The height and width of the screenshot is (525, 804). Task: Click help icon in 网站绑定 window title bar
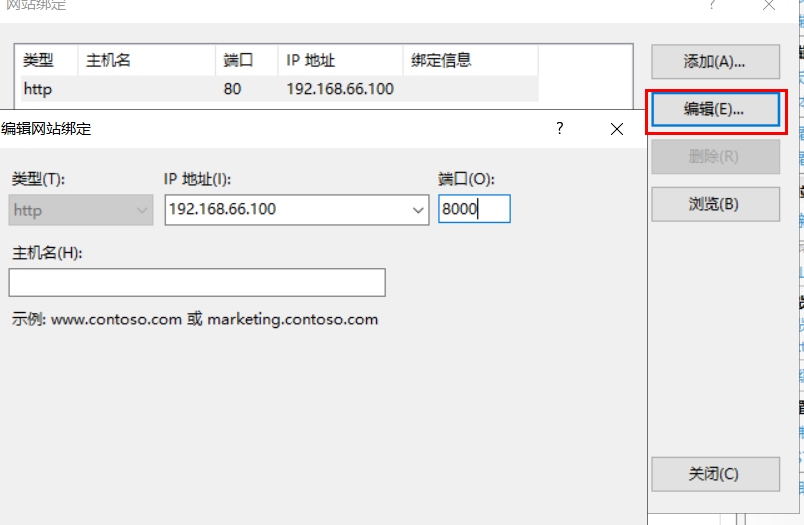(x=712, y=5)
